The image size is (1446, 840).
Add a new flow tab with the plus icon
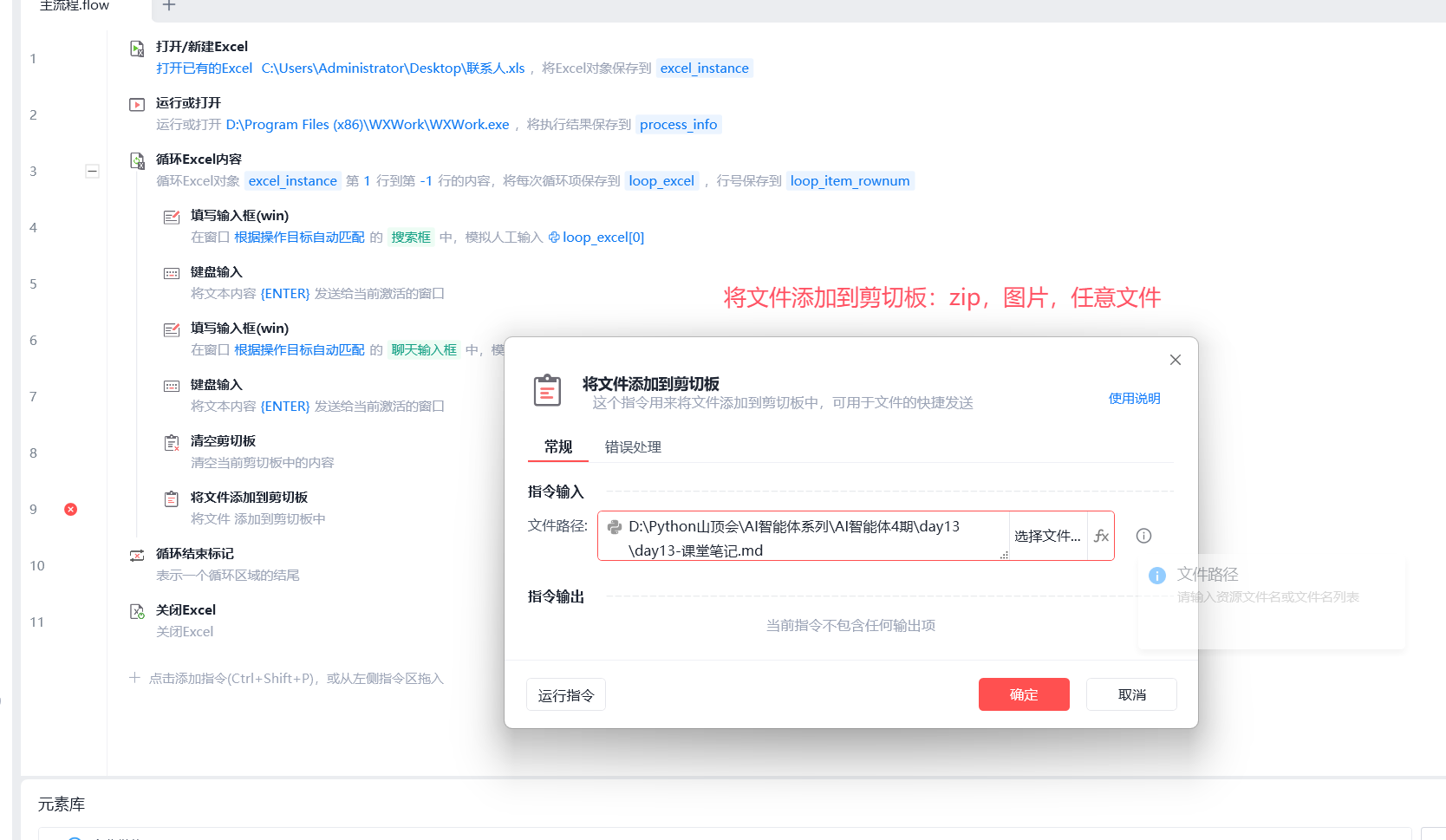click(x=169, y=6)
